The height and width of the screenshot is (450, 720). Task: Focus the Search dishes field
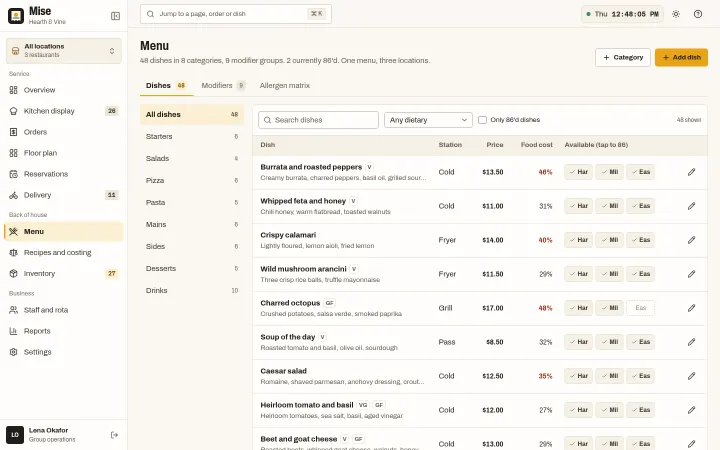318,120
